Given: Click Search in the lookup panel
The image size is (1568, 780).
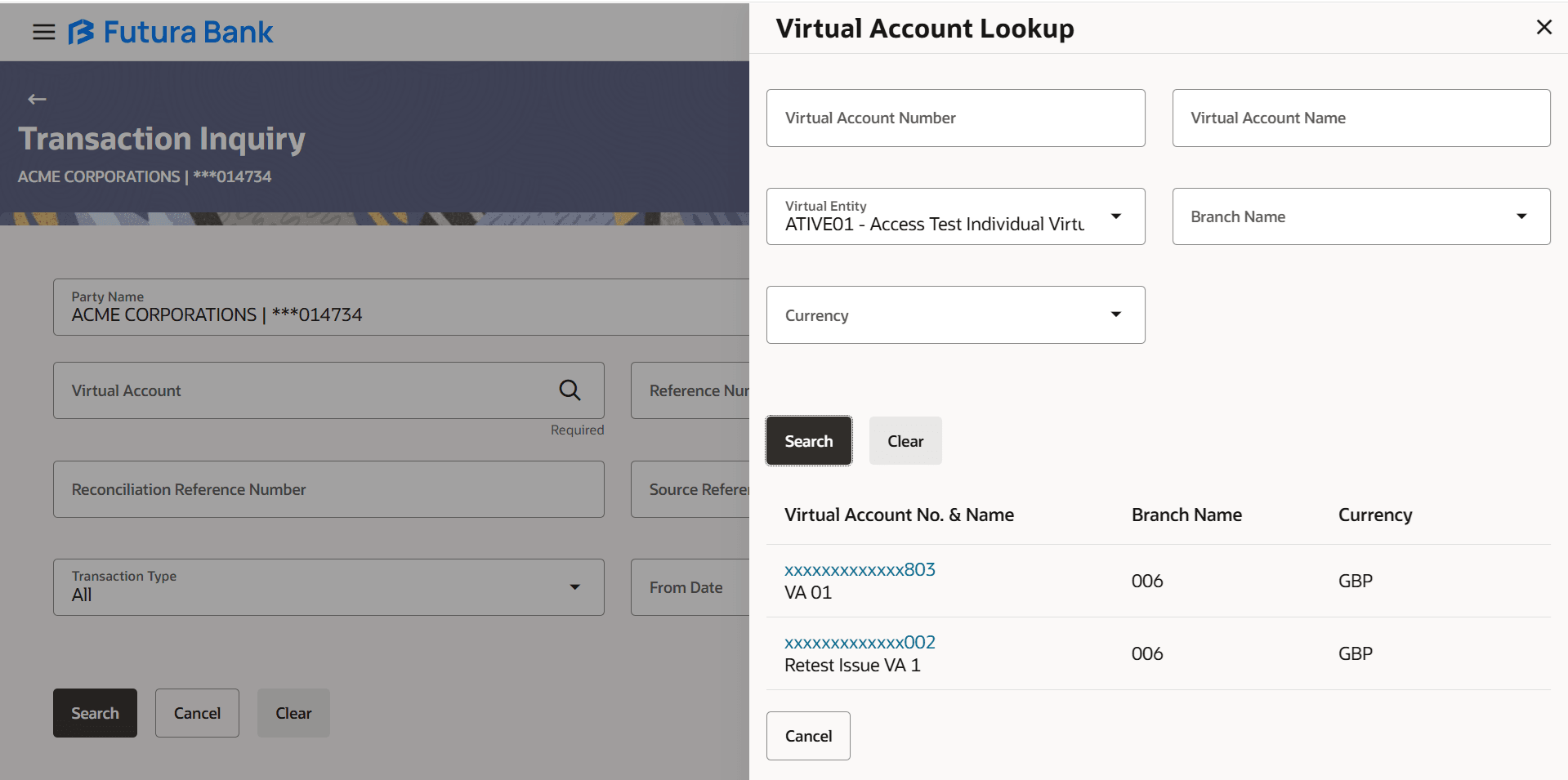Looking at the screenshot, I should click(x=809, y=441).
